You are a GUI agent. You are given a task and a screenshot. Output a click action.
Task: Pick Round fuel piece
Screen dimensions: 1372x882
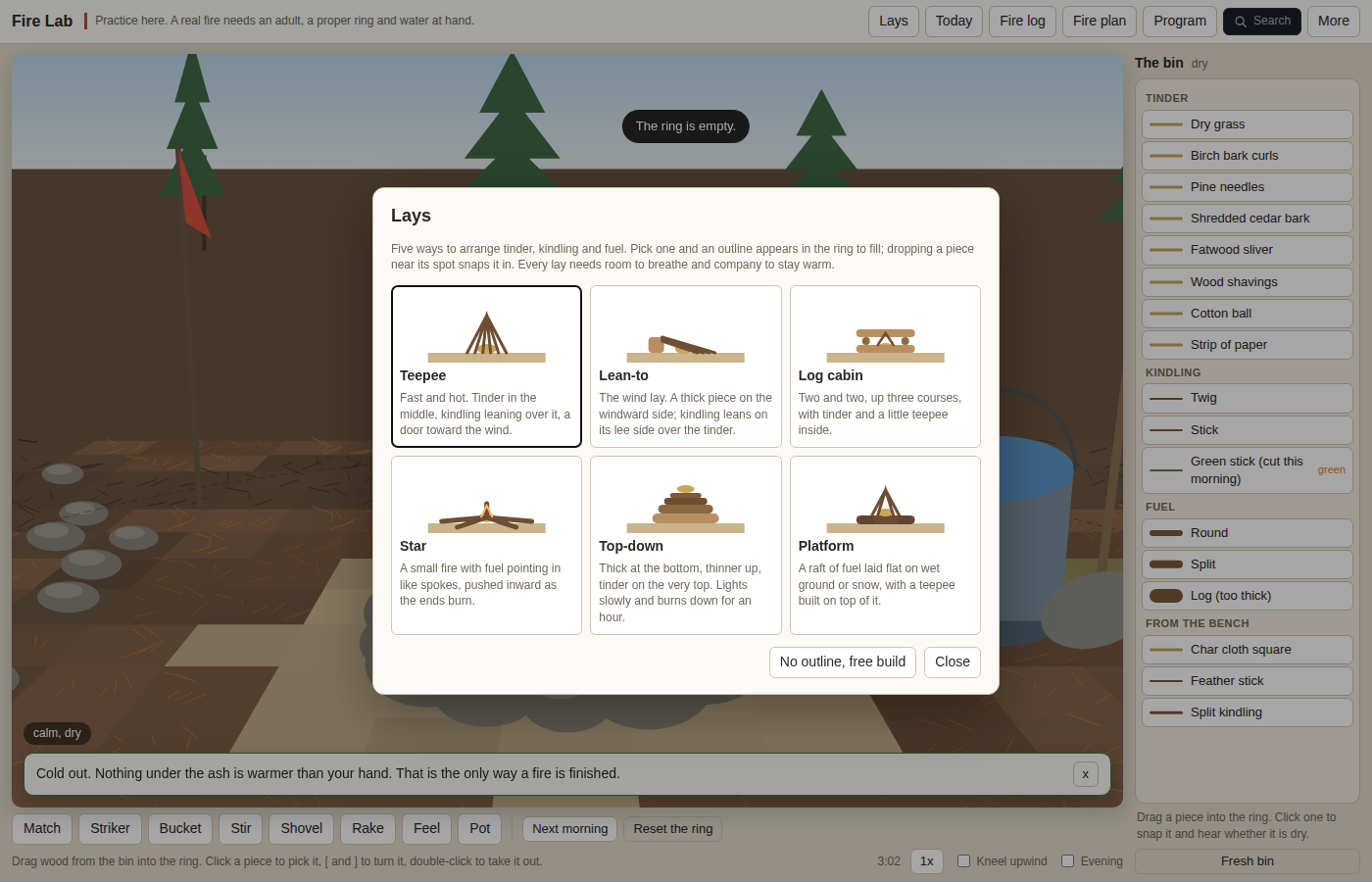pos(1248,533)
